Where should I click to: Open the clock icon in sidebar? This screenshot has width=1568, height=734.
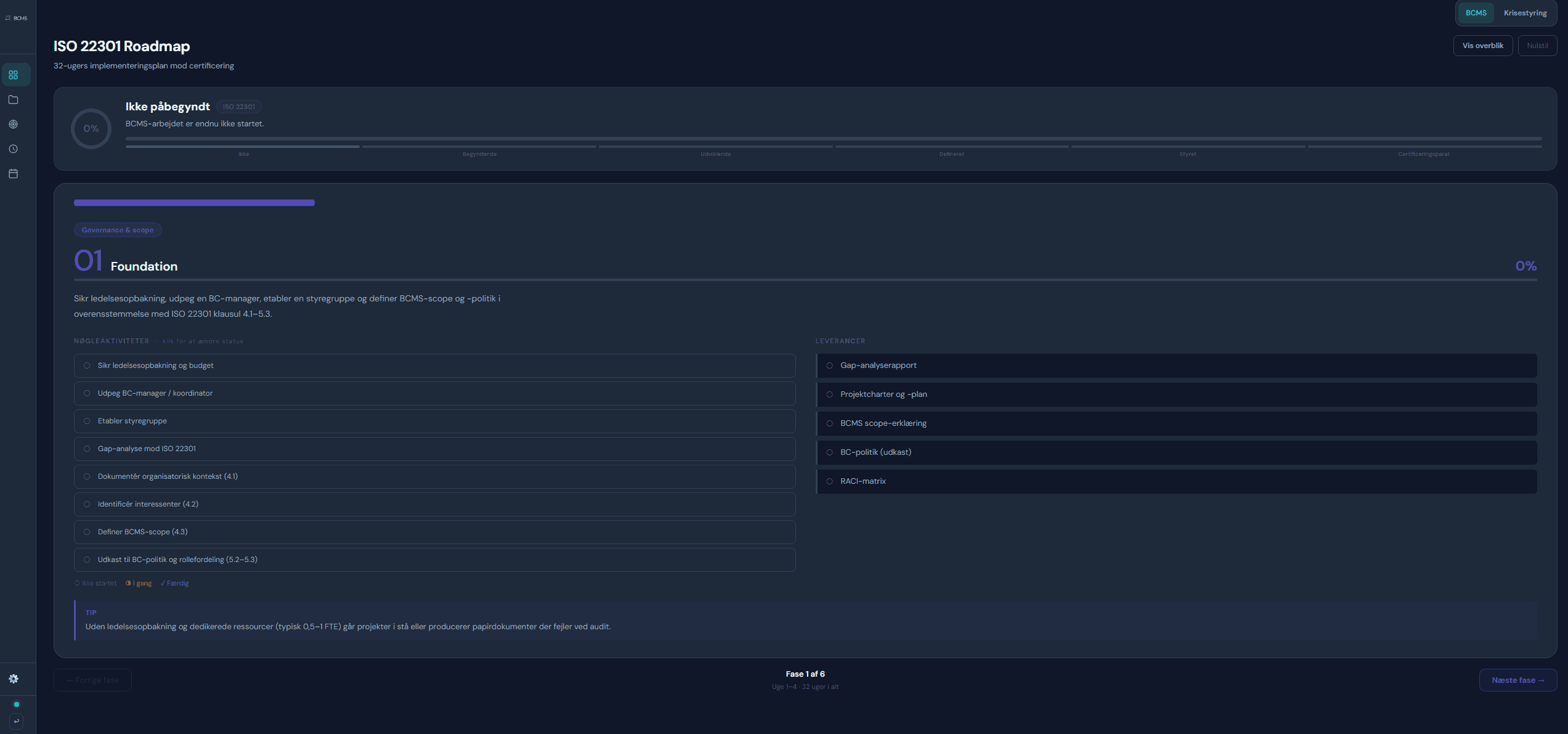(14, 149)
